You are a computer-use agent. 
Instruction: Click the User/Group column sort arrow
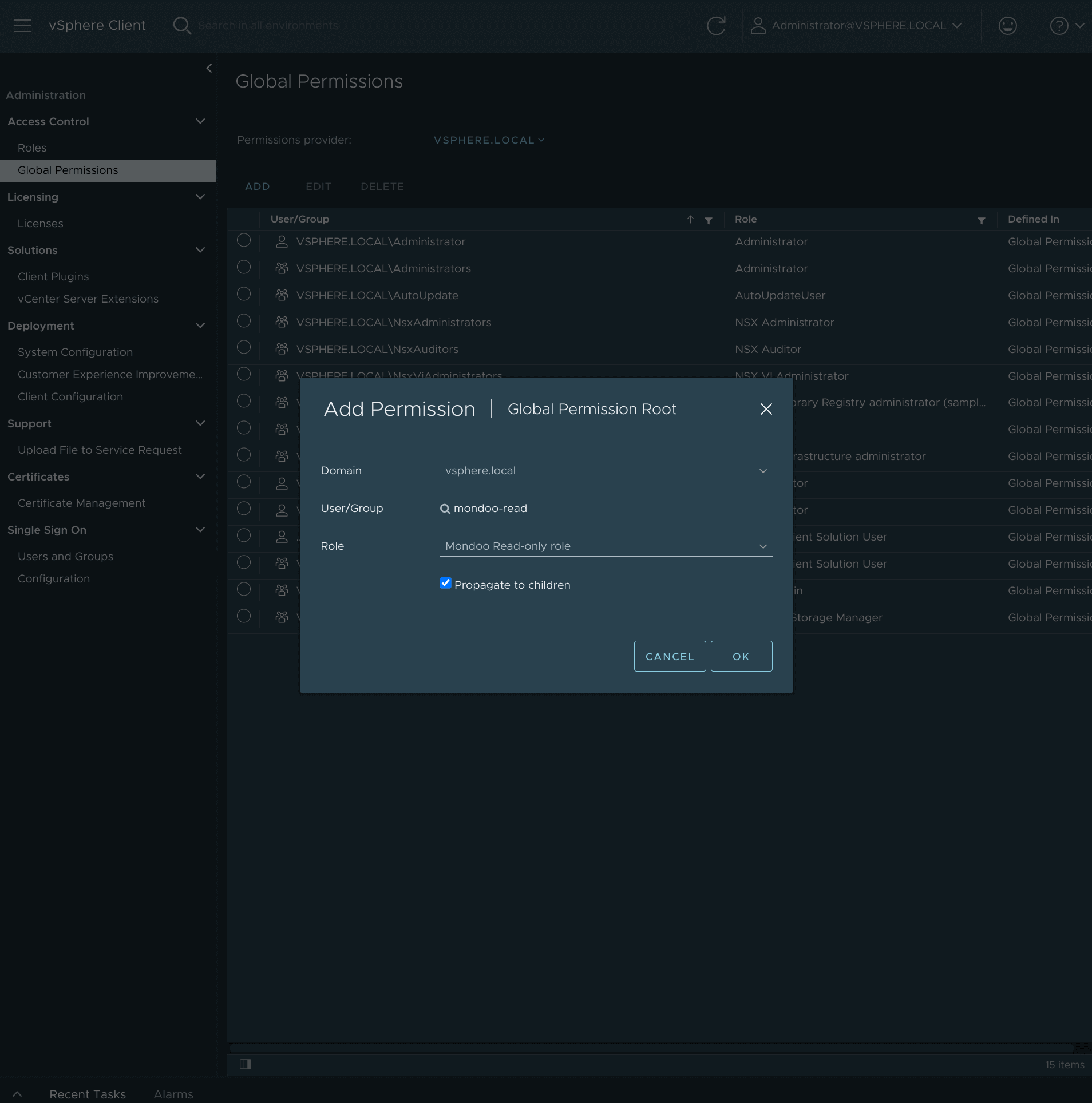coord(690,220)
